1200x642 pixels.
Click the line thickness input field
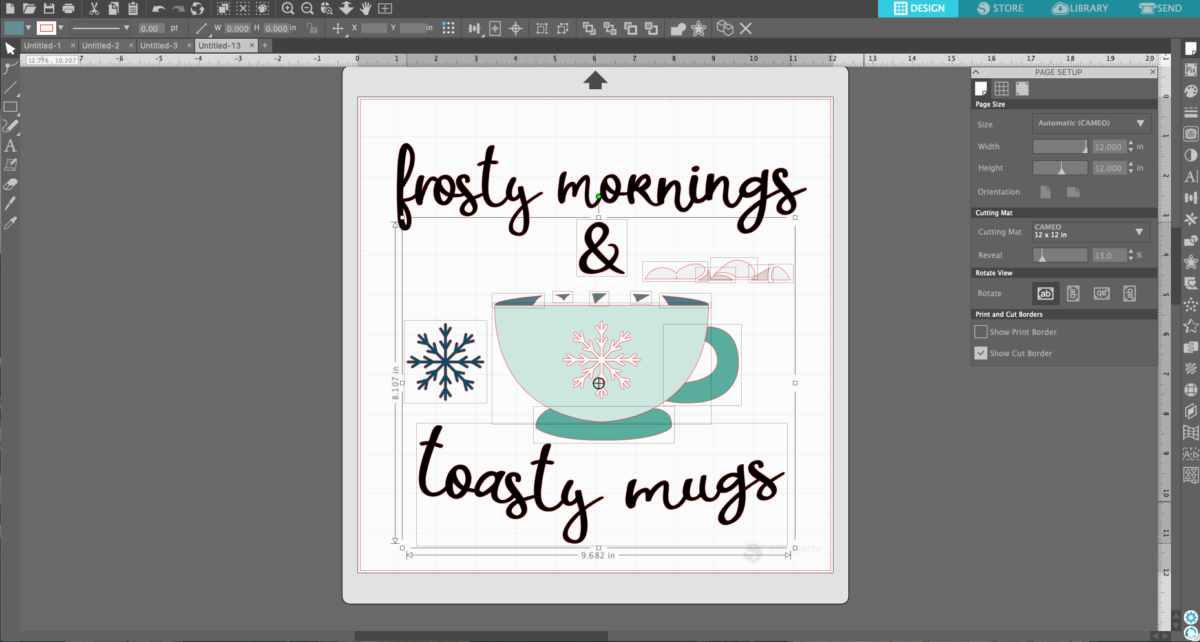click(x=151, y=28)
